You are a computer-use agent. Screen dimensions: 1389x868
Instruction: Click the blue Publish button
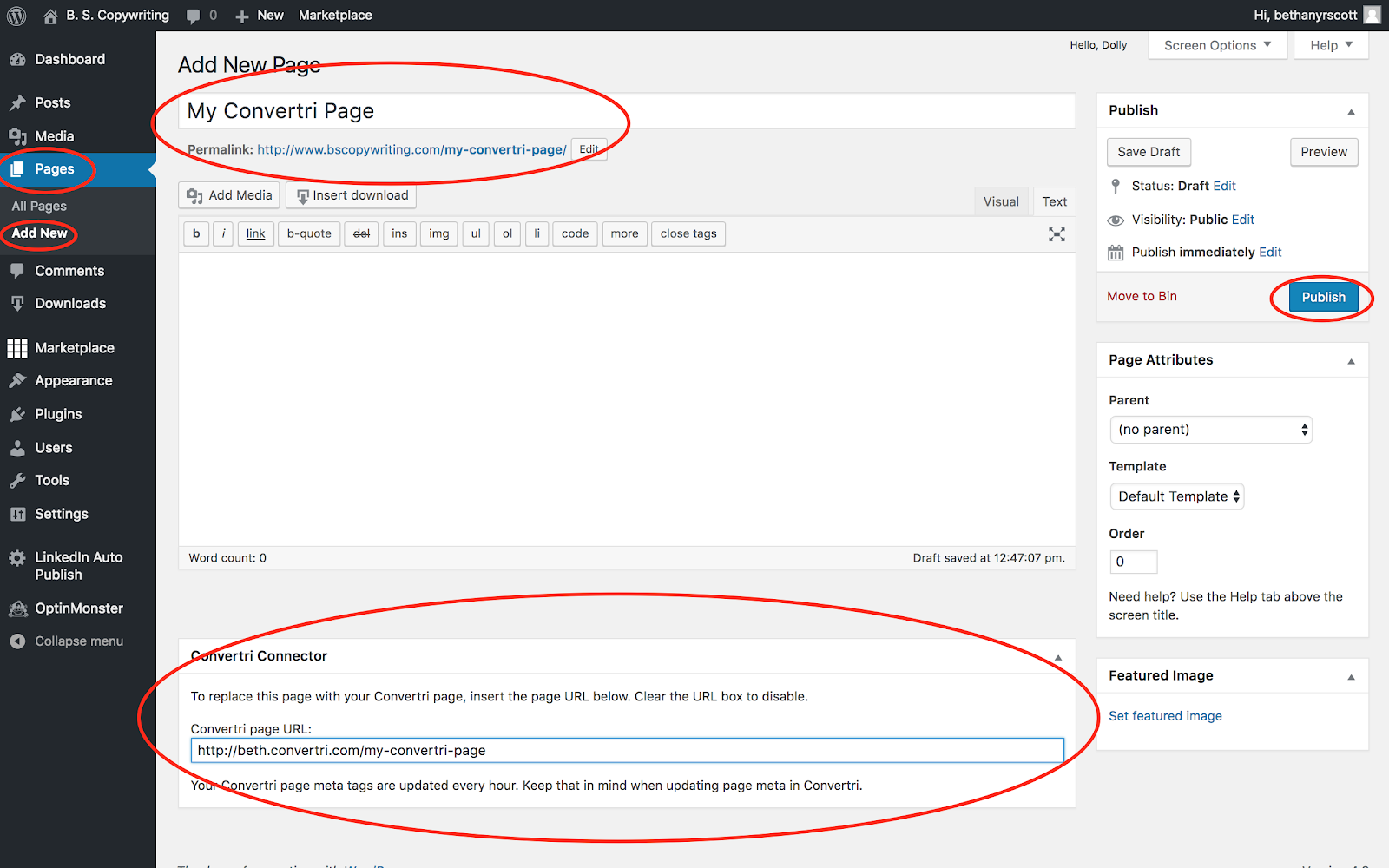(1323, 297)
